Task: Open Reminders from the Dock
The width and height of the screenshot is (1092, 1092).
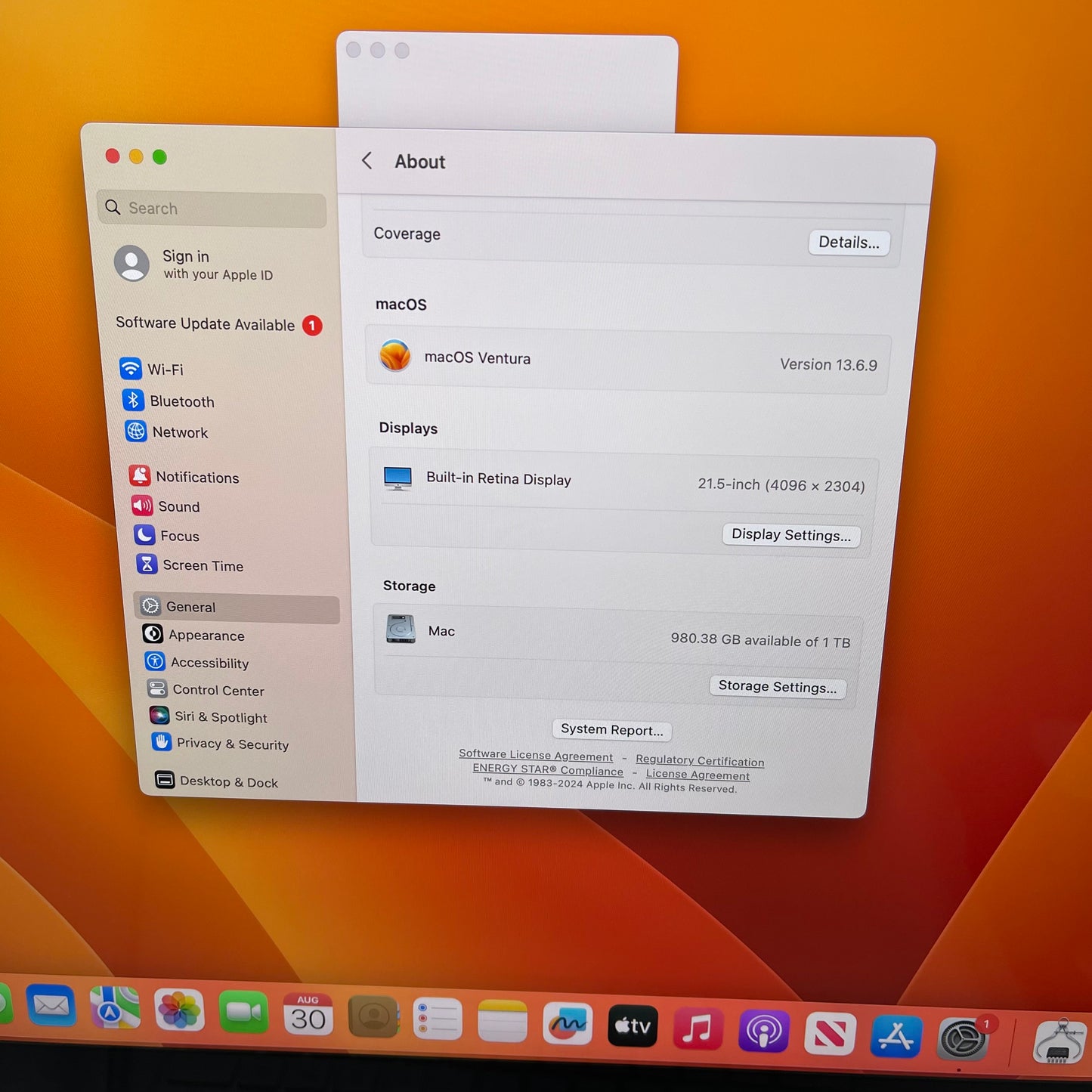Action: click(x=438, y=1019)
